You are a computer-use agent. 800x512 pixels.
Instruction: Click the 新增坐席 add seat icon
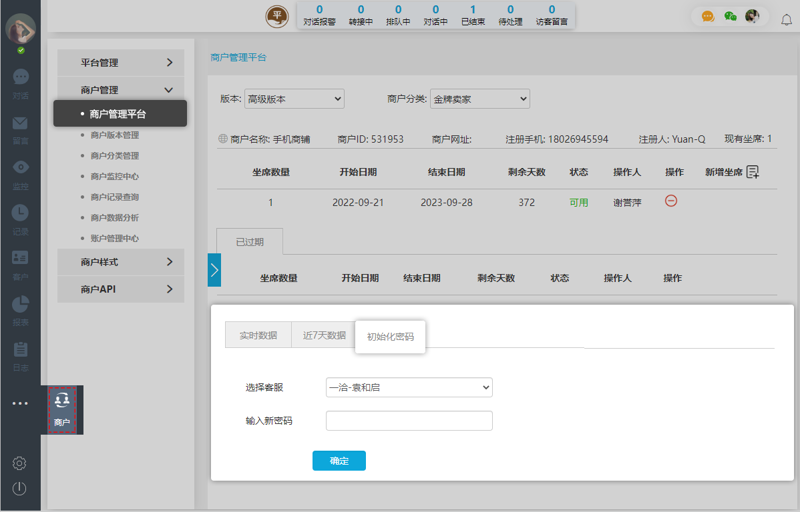[753, 172]
